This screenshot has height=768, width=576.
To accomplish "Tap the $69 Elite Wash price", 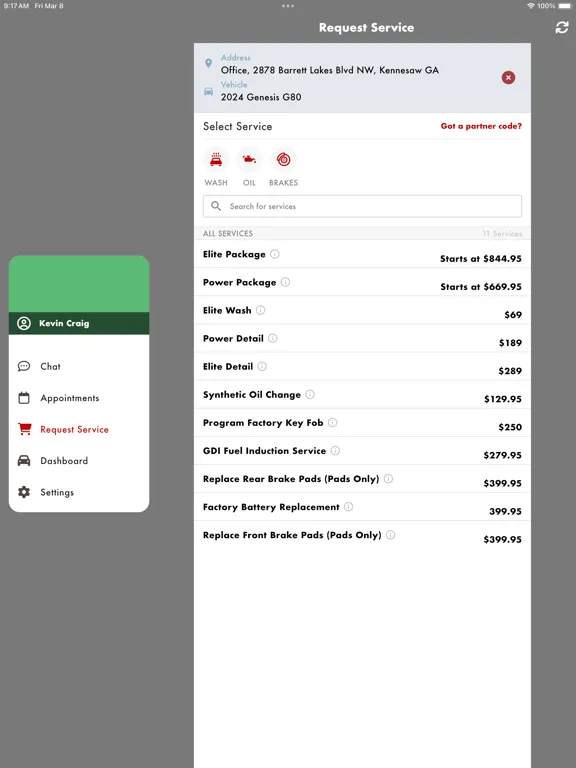I will pyautogui.click(x=513, y=314).
